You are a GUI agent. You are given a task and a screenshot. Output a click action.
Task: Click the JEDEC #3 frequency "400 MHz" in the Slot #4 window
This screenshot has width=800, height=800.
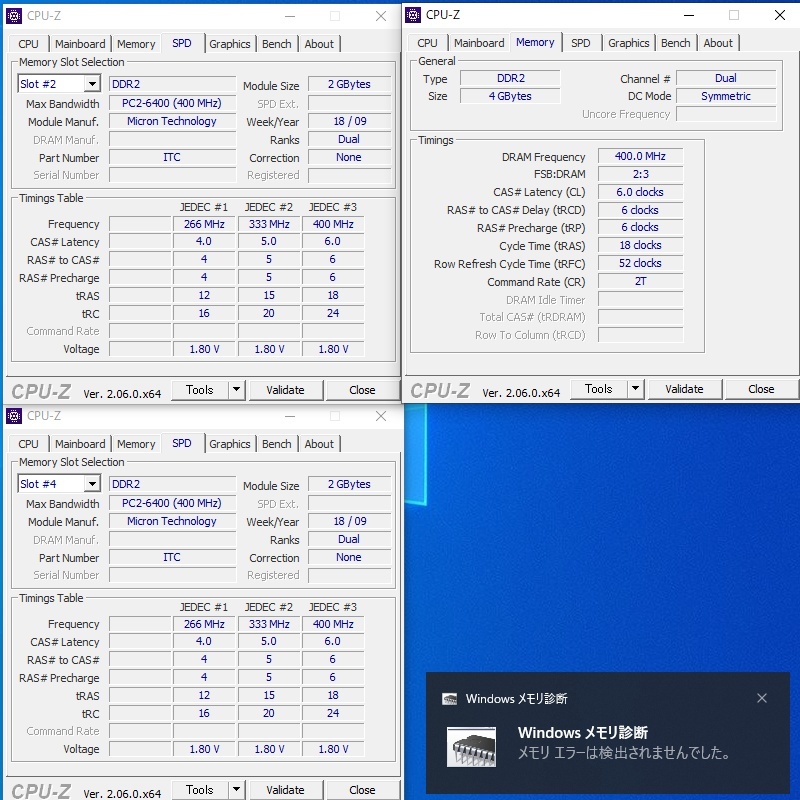(333, 624)
